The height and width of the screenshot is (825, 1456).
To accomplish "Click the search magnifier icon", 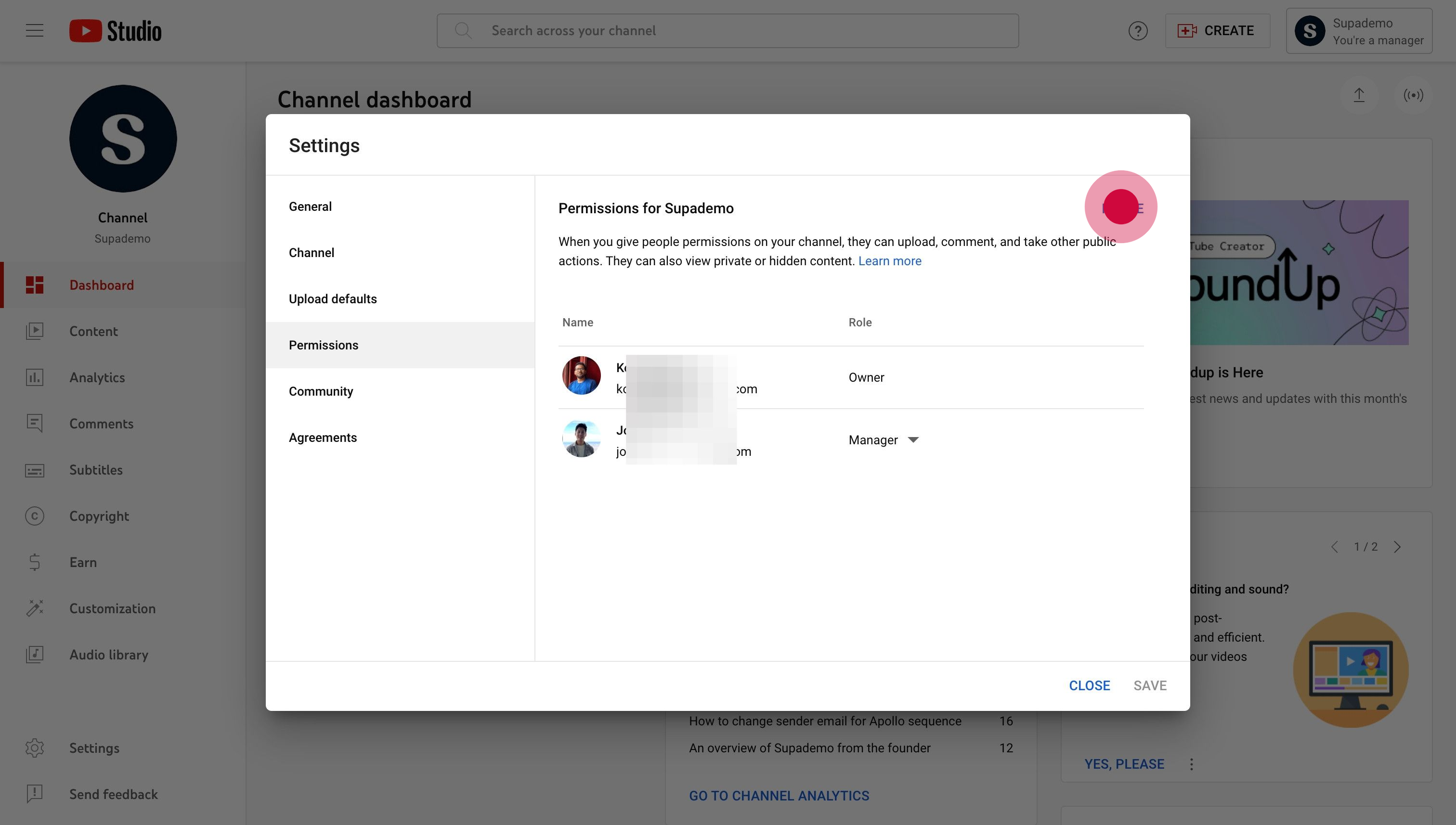I will point(463,31).
